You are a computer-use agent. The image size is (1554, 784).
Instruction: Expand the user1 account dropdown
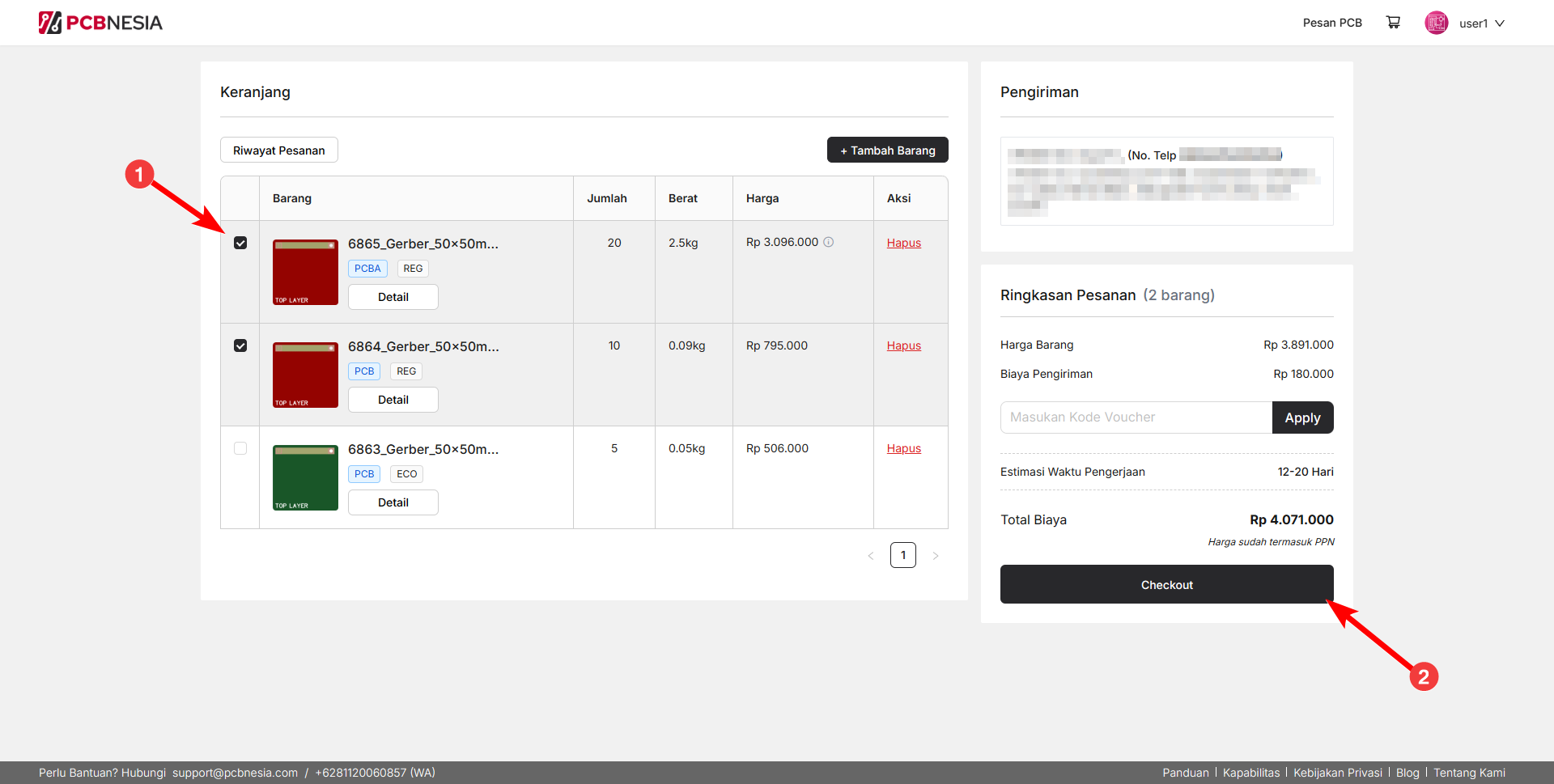pos(1482,23)
